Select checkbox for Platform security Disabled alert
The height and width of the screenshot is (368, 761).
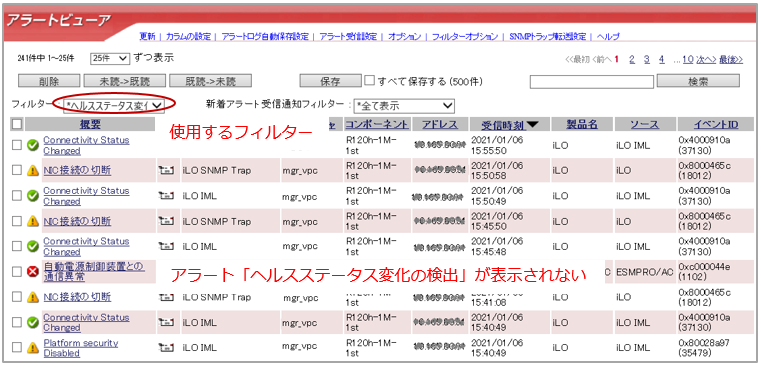click(x=17, y=348)
